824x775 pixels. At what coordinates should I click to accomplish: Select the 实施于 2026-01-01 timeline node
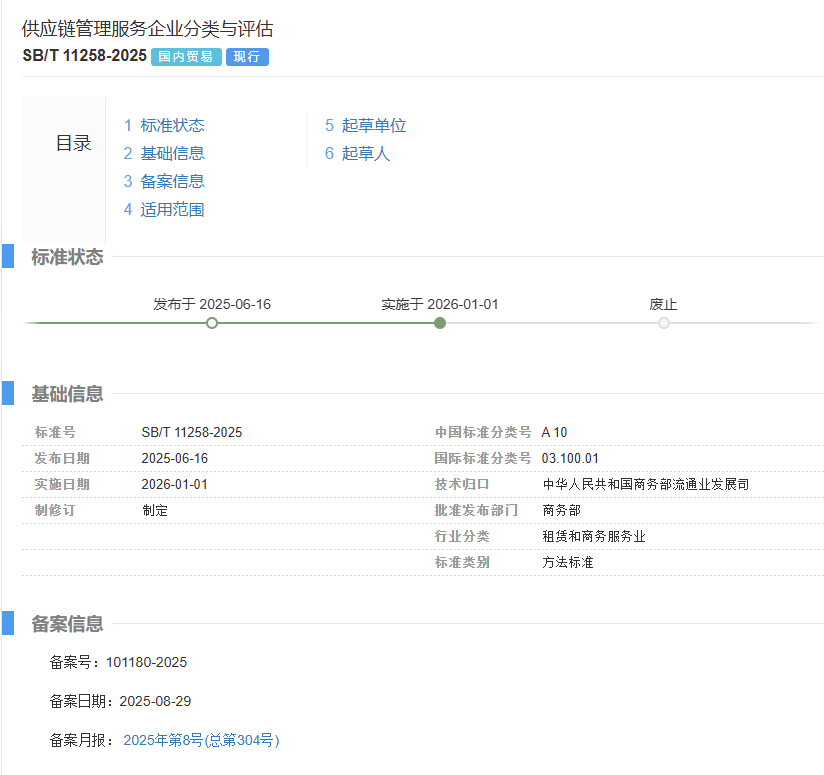point(440,323)
